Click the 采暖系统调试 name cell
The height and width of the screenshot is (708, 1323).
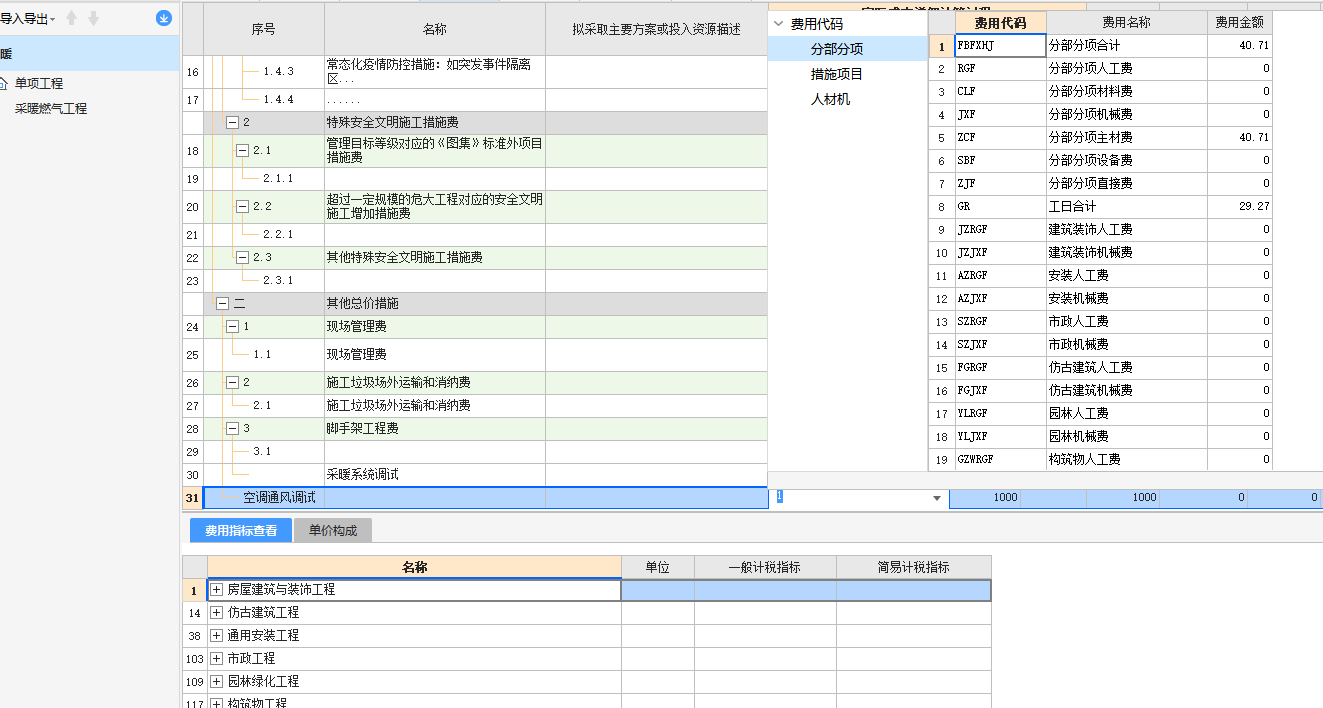tap(435, 474)
